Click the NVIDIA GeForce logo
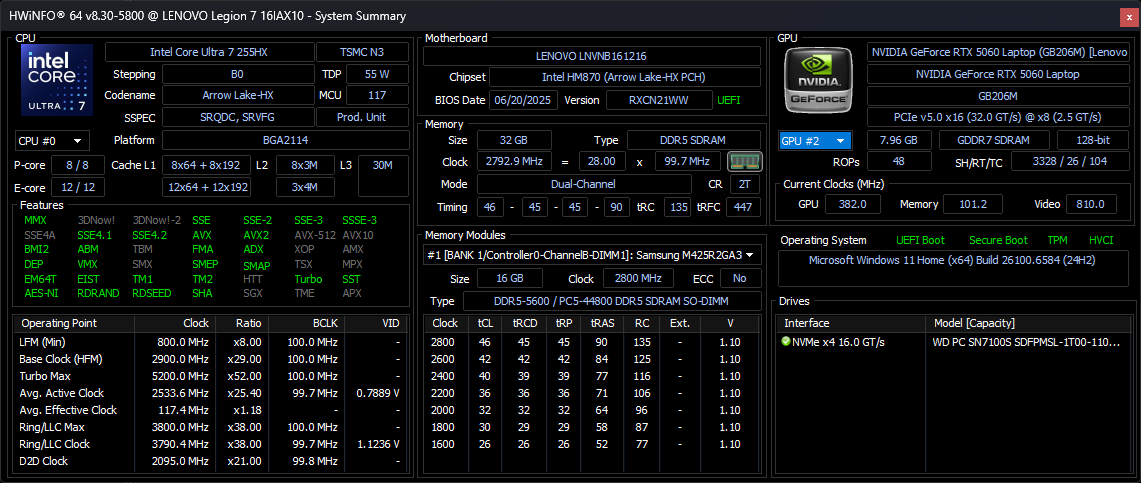1141x483 pixels. coord(818,80)
